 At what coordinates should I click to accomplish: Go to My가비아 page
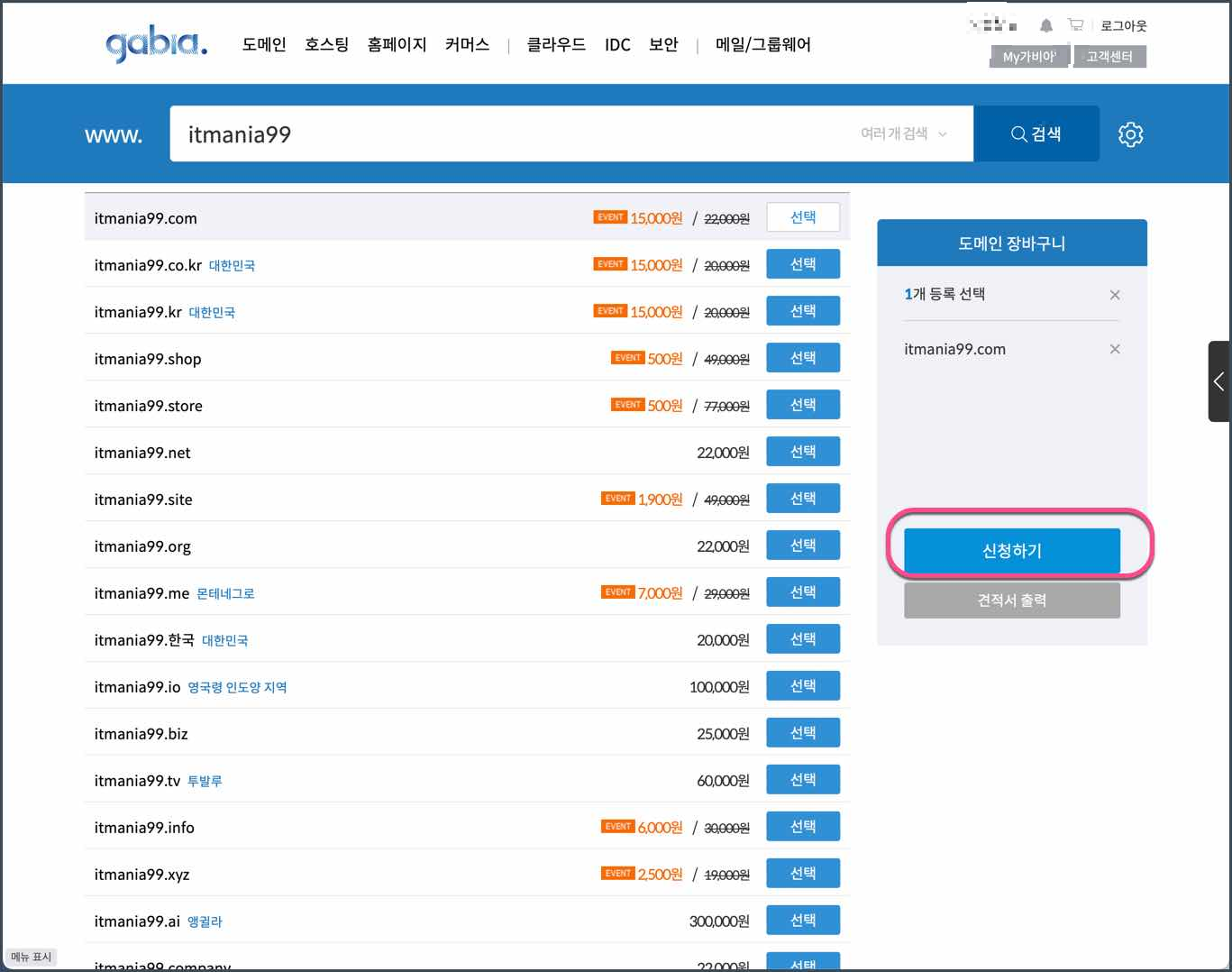[1029, 56]
